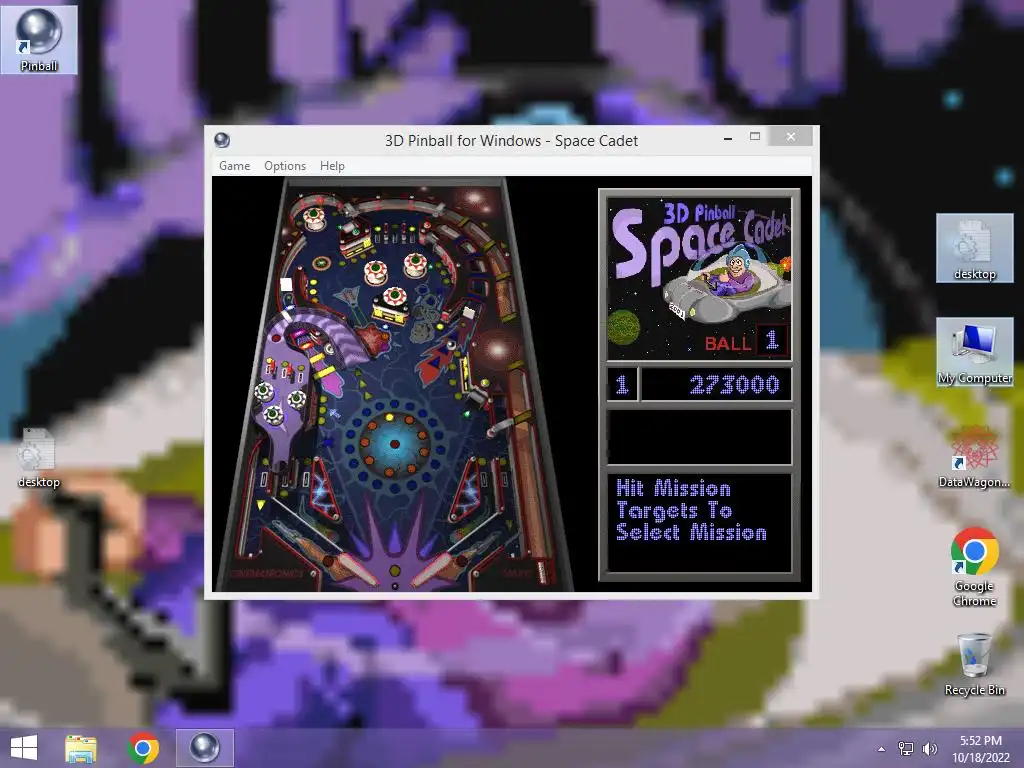Click the 273000 score display
Screen dimensions: 1024x768
pyautogui.click(x=716, y=385)
